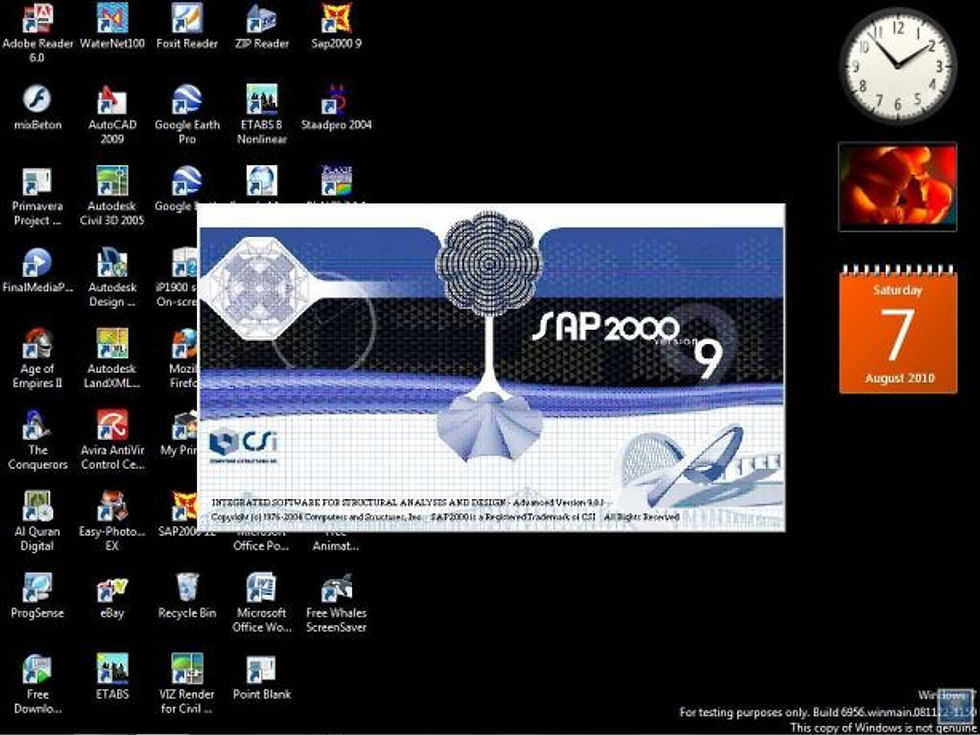
Task: Launch VIZ Render for Civil shortcut
Action: (187, 684)
